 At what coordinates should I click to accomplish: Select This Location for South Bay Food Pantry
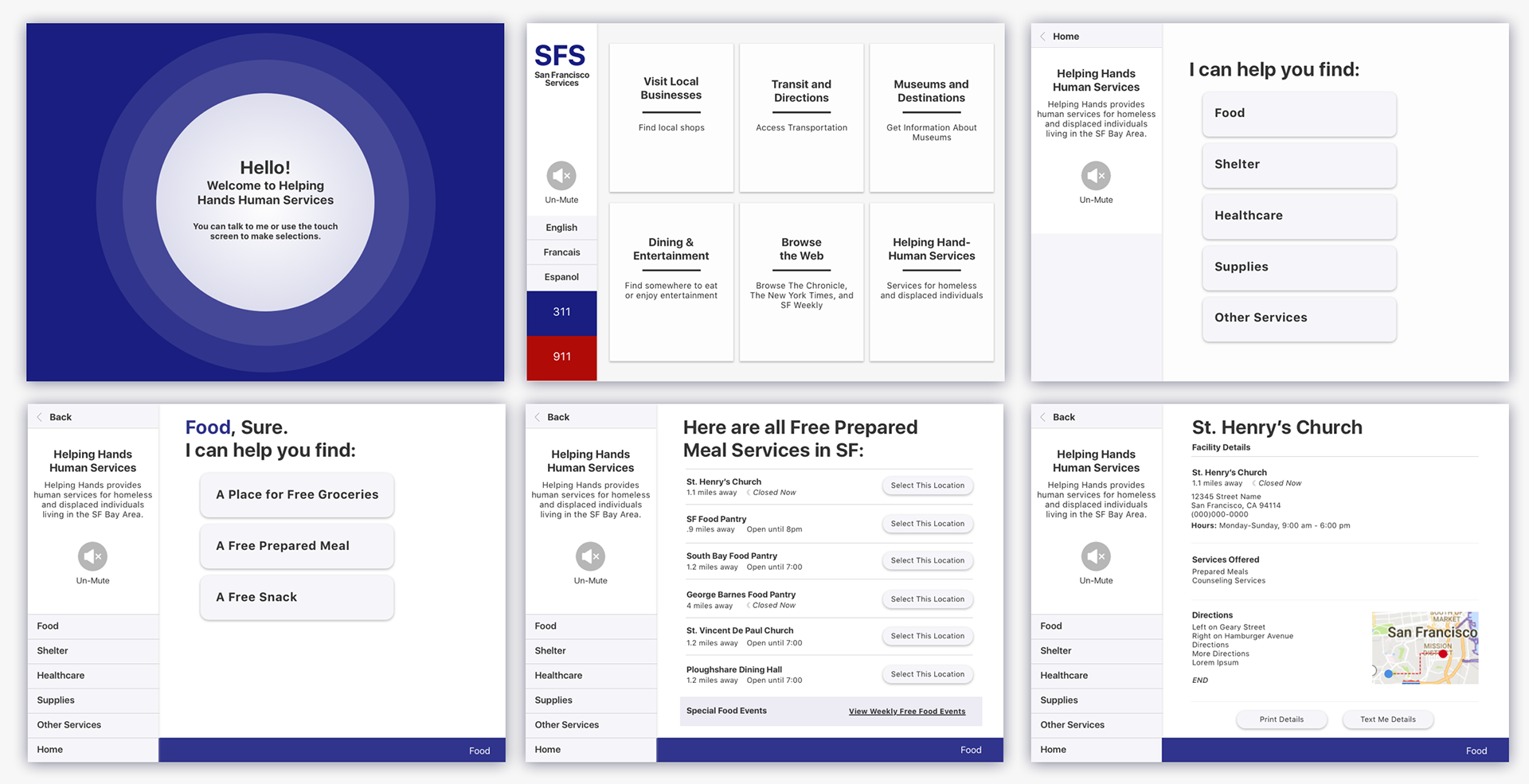(927, 560)
